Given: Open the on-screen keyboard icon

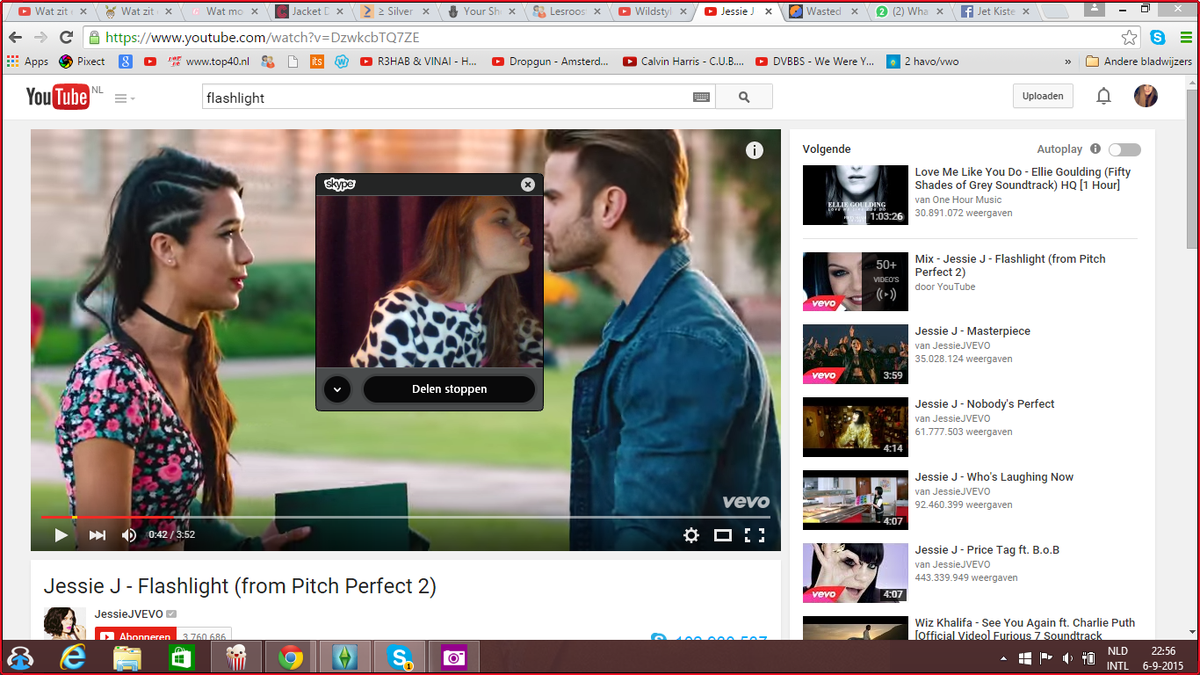Looking at the screenshot, I should [x=701, y=97].
